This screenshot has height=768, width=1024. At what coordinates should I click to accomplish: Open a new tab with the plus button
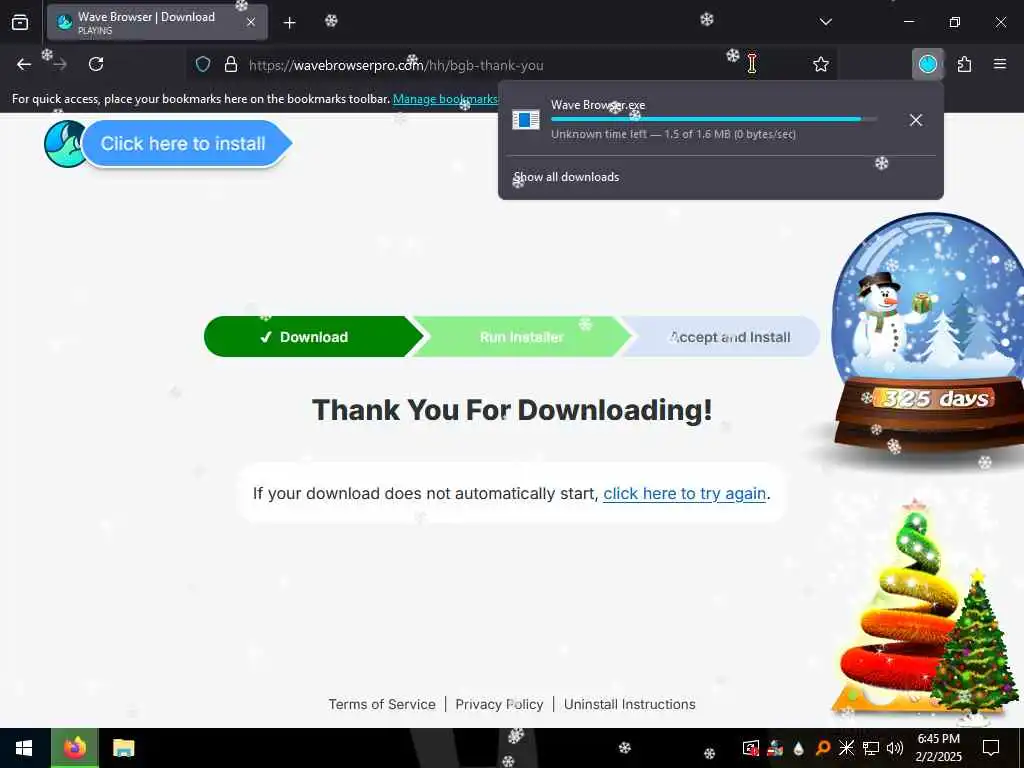click(x=289, y=23)
